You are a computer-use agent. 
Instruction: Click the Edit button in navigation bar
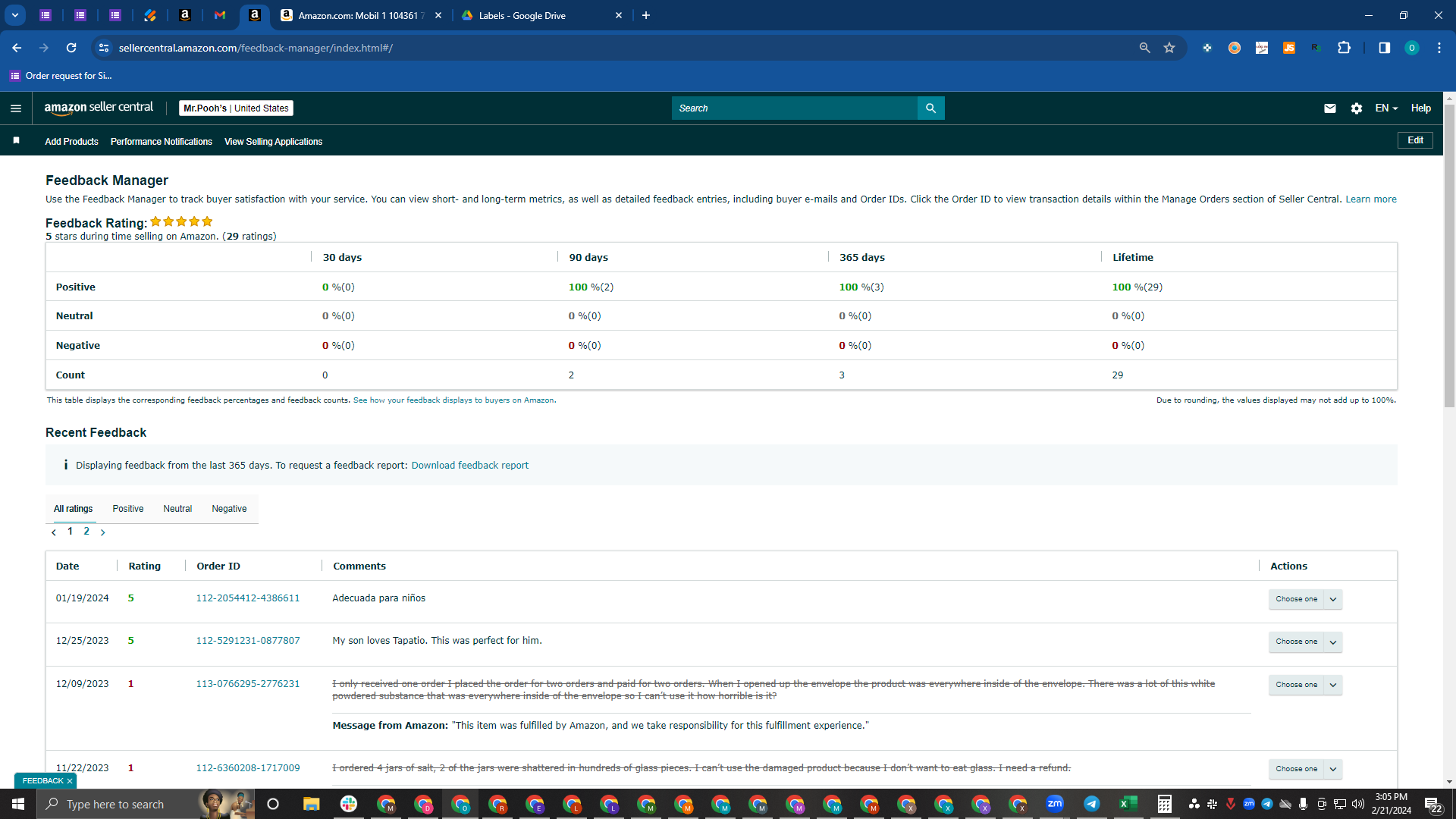1415,140
